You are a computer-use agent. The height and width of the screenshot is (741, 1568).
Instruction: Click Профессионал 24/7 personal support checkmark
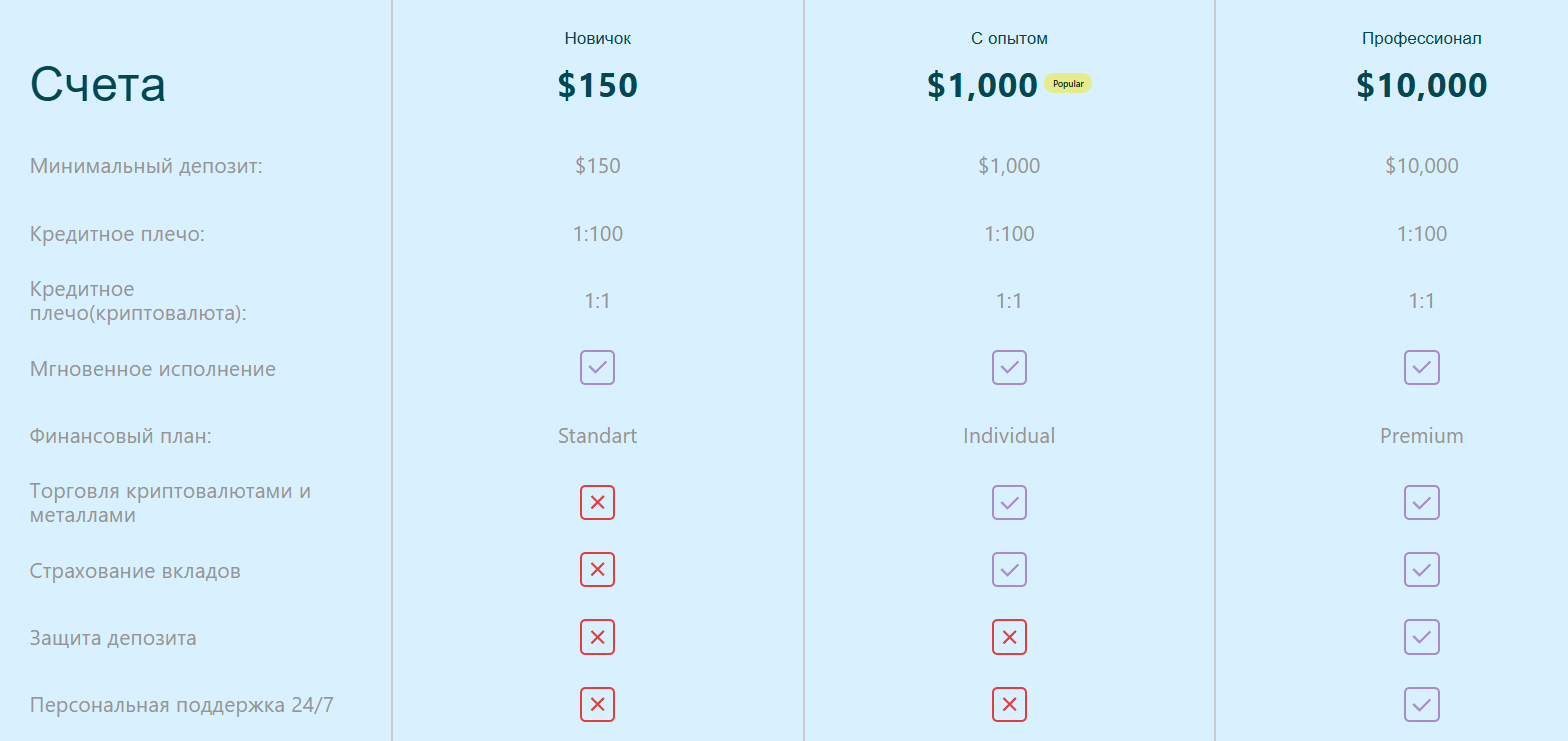[x=1421, y=705]
